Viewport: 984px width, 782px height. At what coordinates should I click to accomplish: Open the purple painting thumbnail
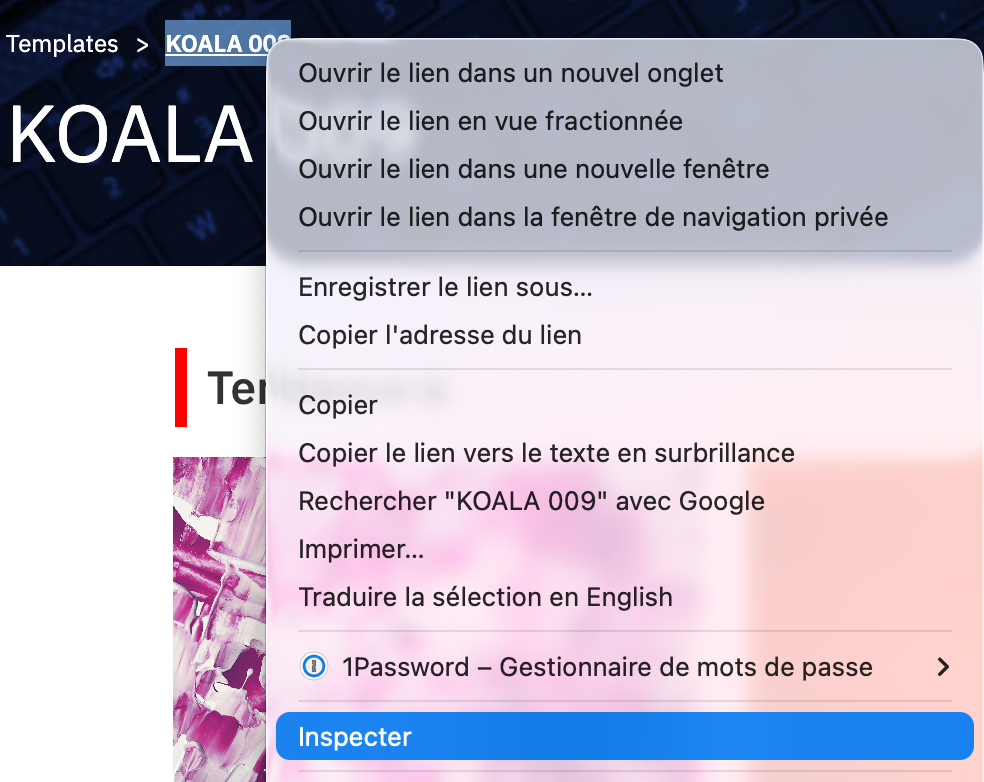(x=219, y=618)
